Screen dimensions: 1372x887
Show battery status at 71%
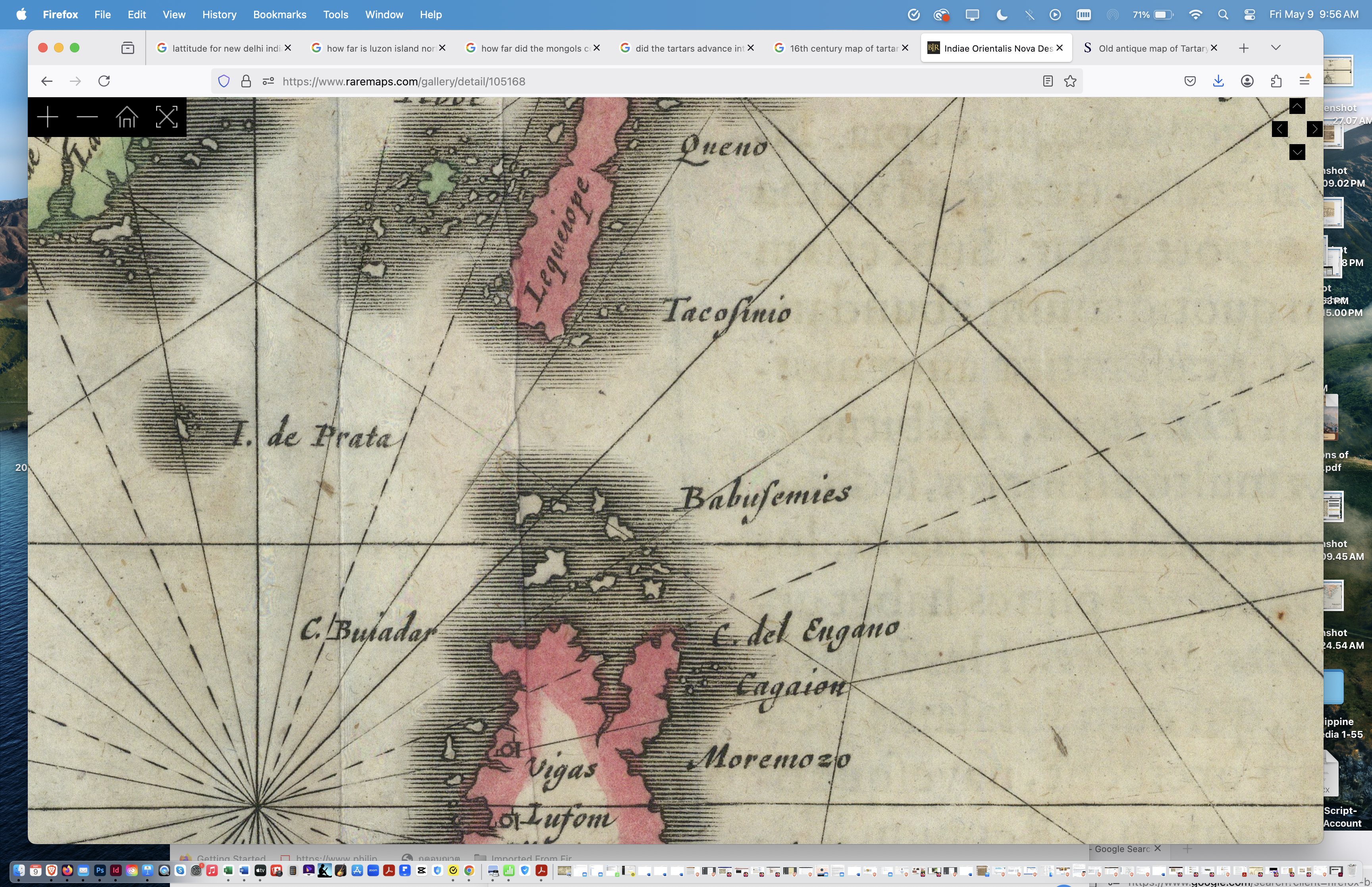point(1153,14)
